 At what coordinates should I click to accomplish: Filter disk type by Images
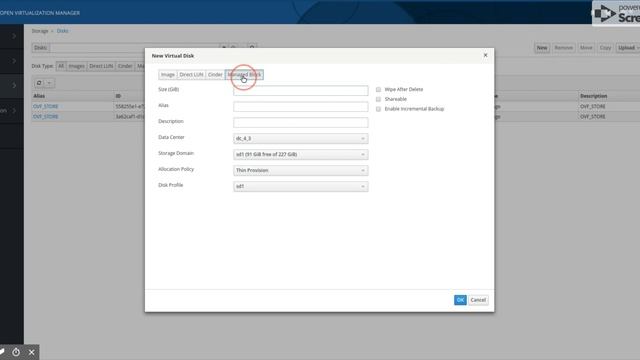(x=76, y=66)
